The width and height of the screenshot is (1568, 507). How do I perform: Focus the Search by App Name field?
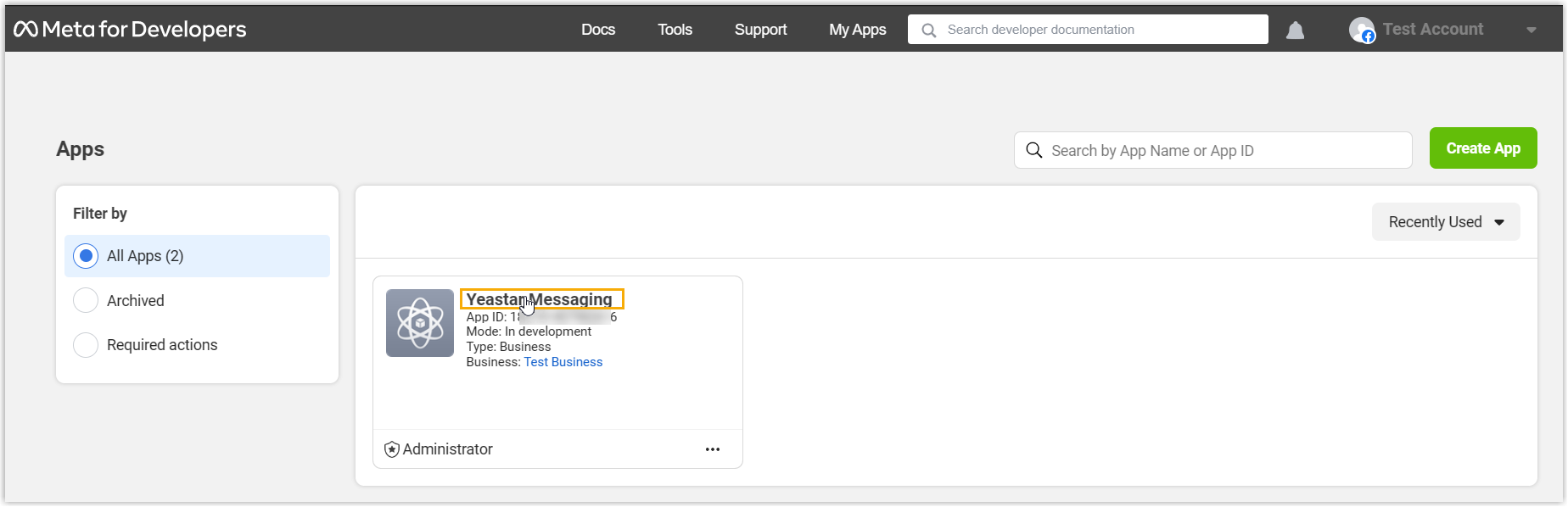1222,151
